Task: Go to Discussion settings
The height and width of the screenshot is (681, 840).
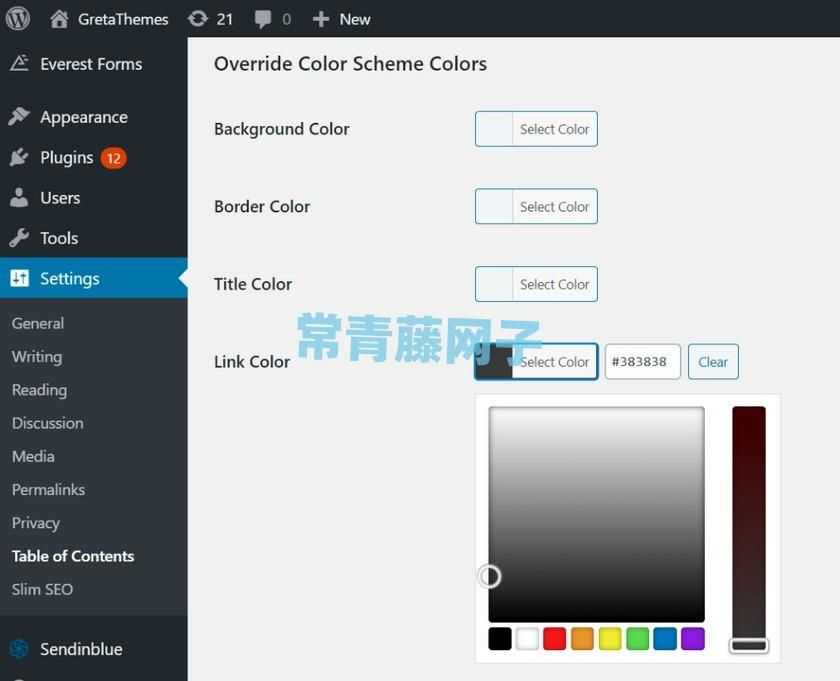Action: click(48, 423)
